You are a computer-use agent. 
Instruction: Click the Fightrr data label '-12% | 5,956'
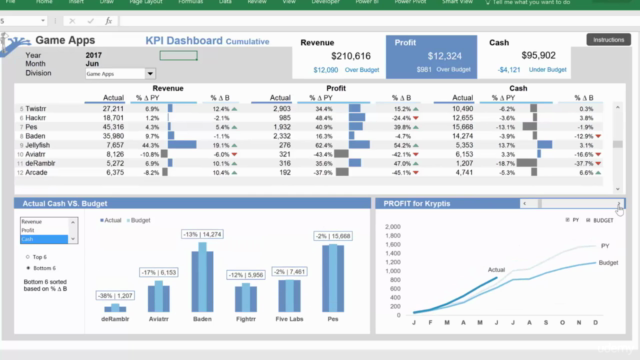[246, 275]
